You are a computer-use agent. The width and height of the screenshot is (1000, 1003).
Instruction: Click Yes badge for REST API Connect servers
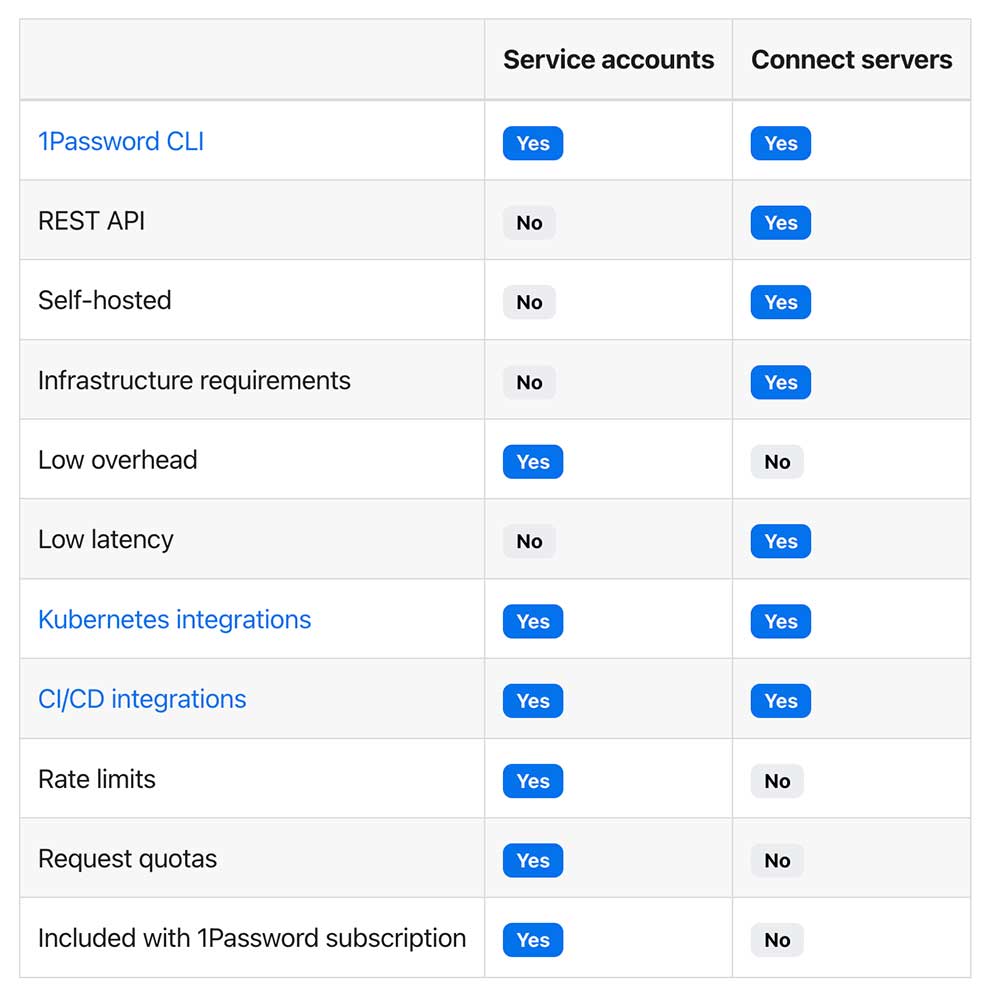781,223
